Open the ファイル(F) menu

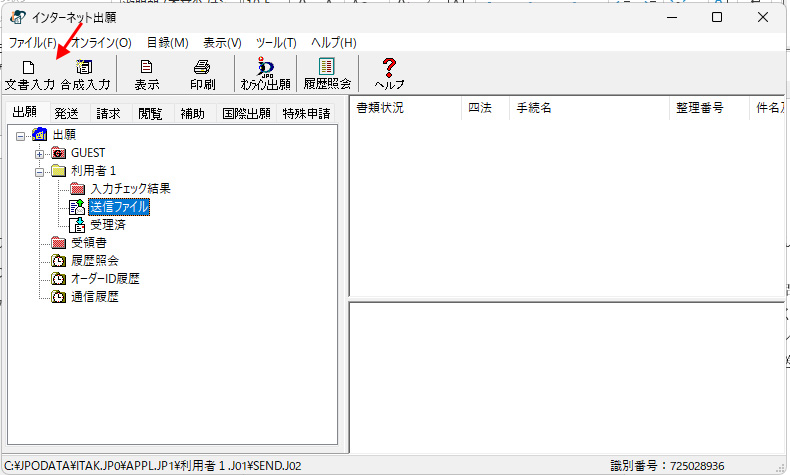click(x=32, y=43)
